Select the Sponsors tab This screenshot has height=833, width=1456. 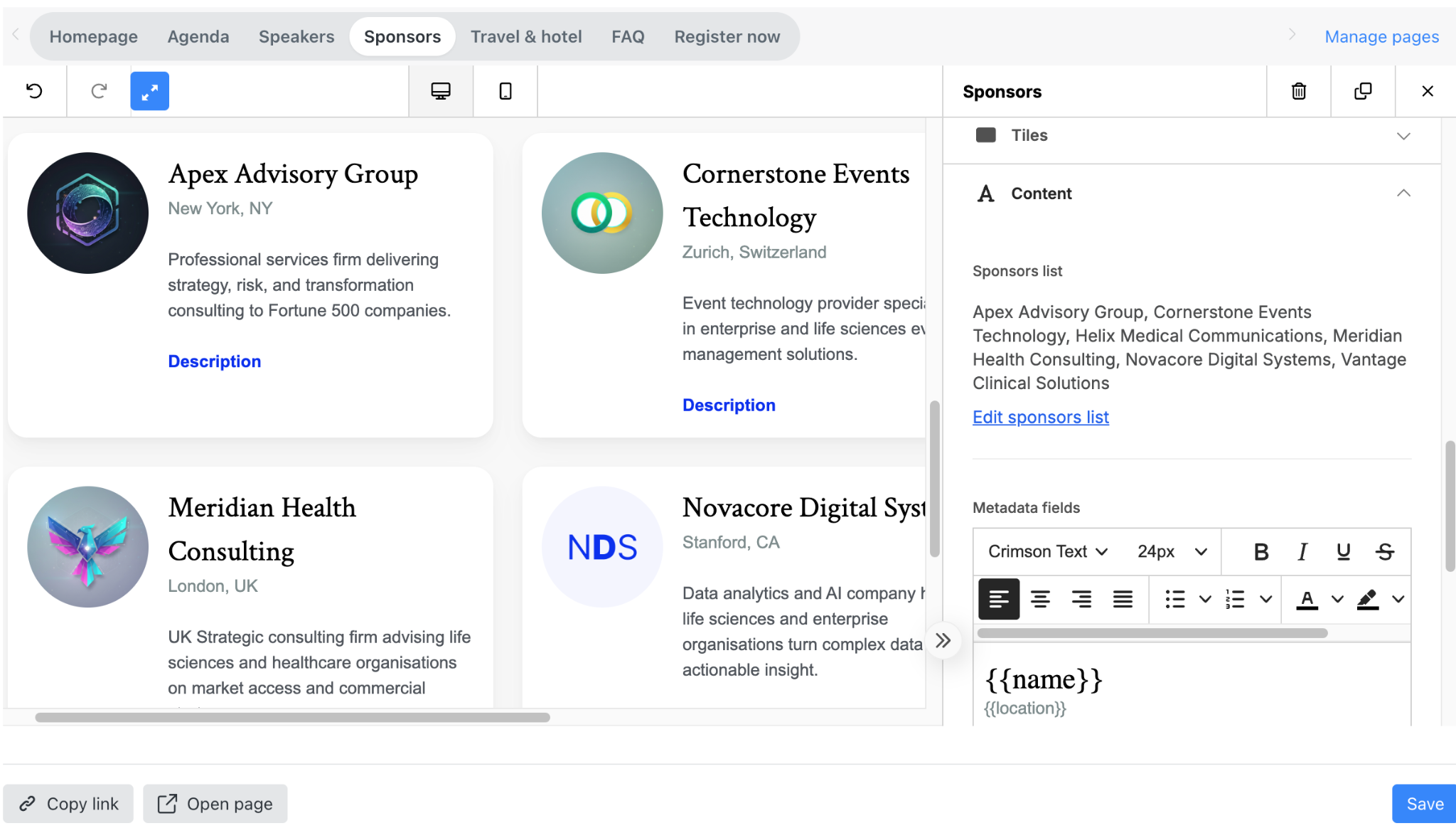point(402,36)
